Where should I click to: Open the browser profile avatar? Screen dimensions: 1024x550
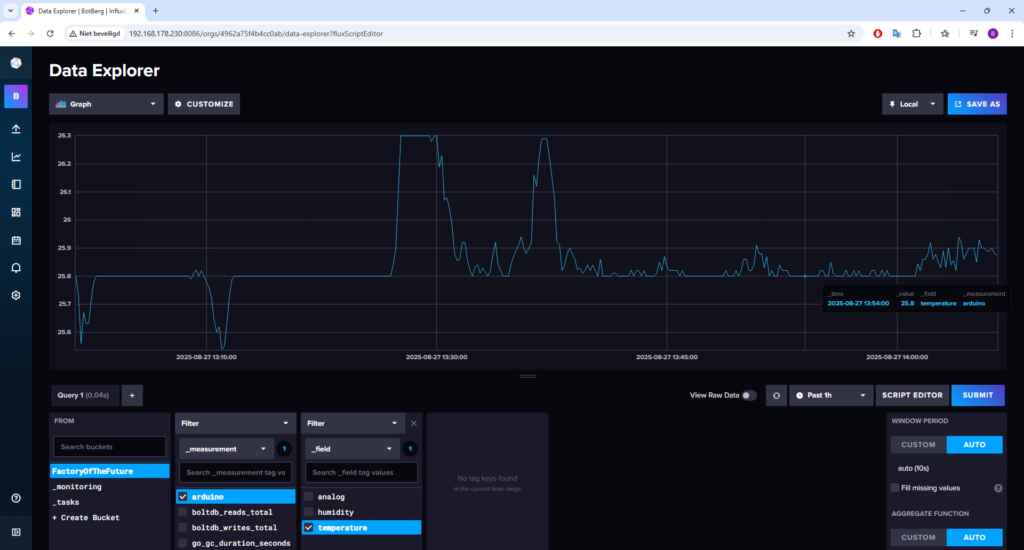point(993,33)
